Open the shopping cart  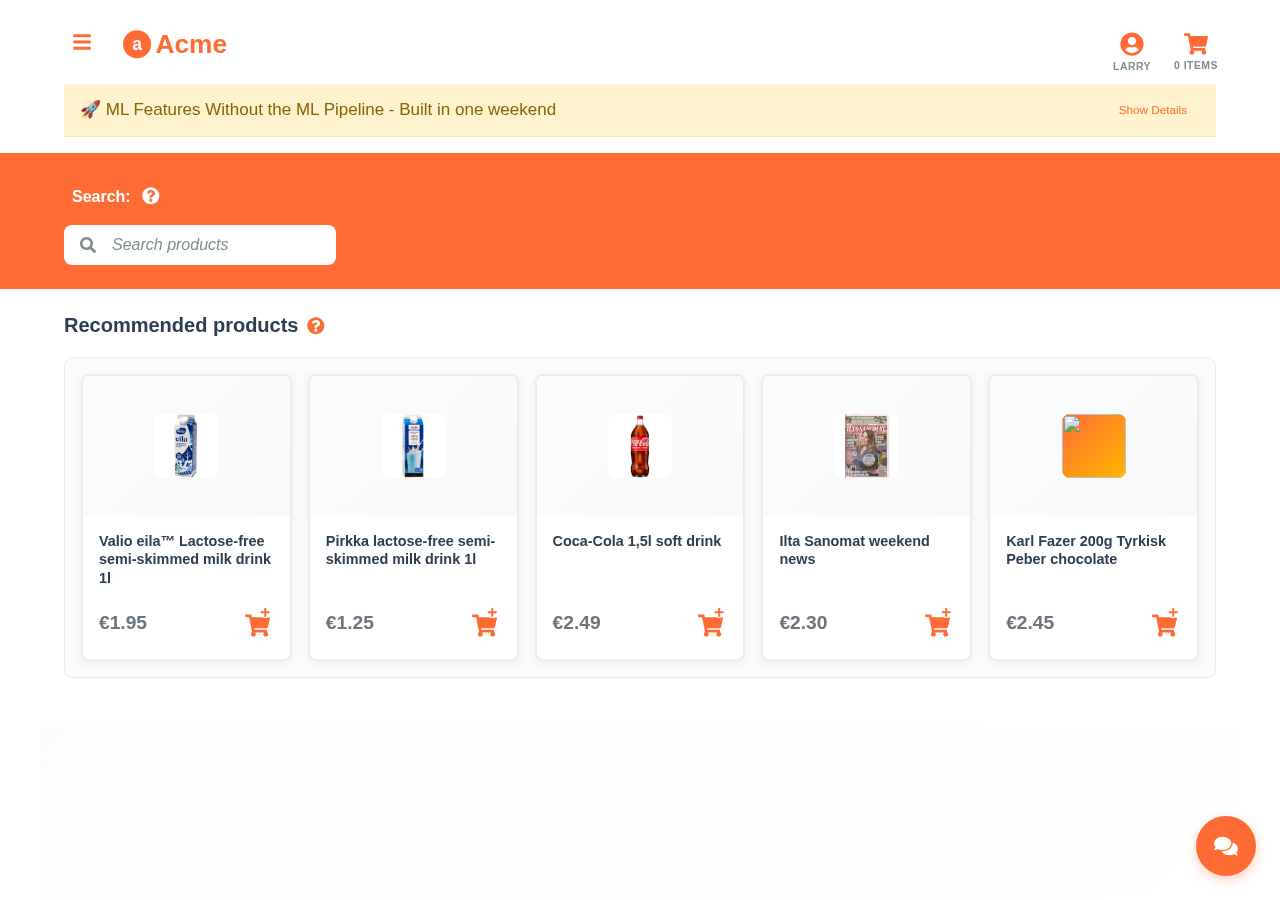(1195, 50)
